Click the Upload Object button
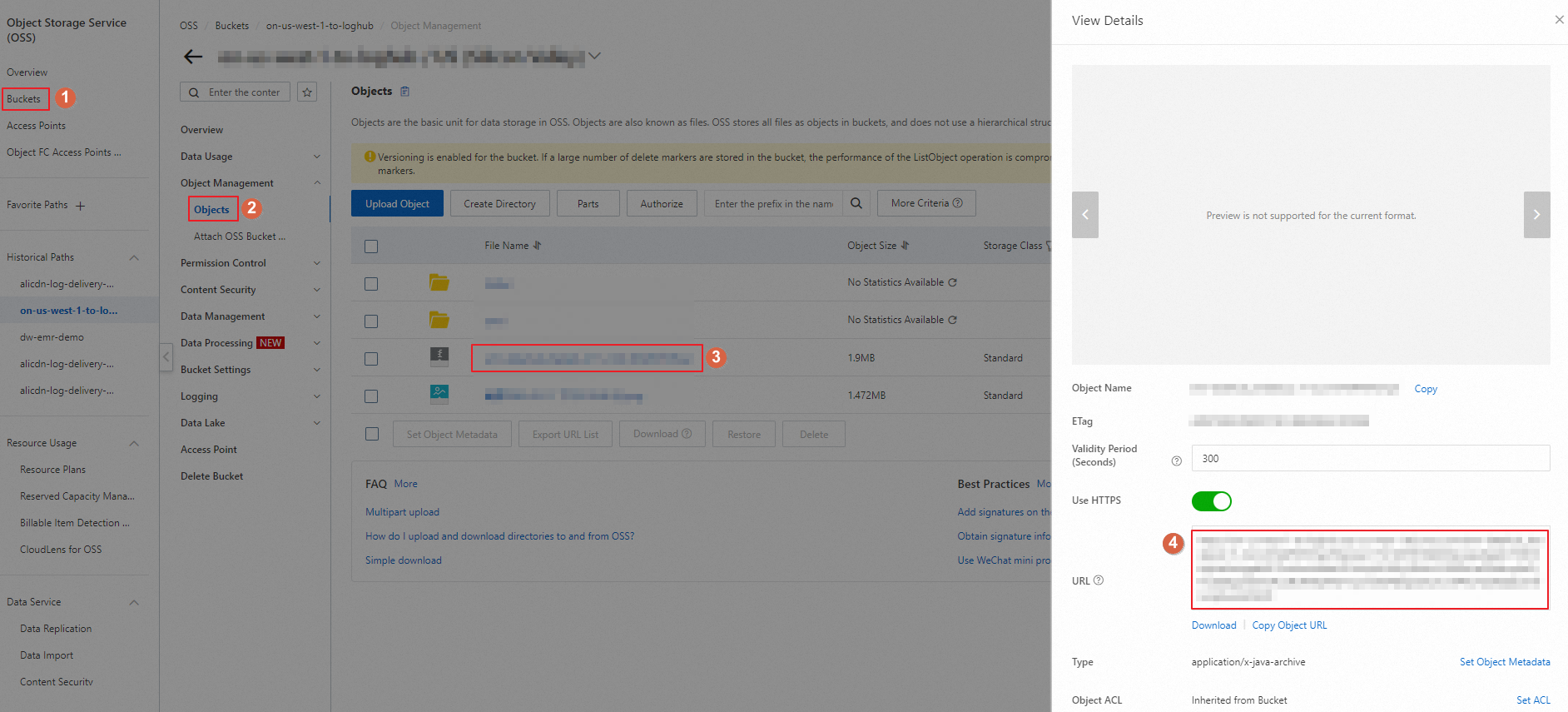This screenshot has width=1568, height=712. coord(398,203)
